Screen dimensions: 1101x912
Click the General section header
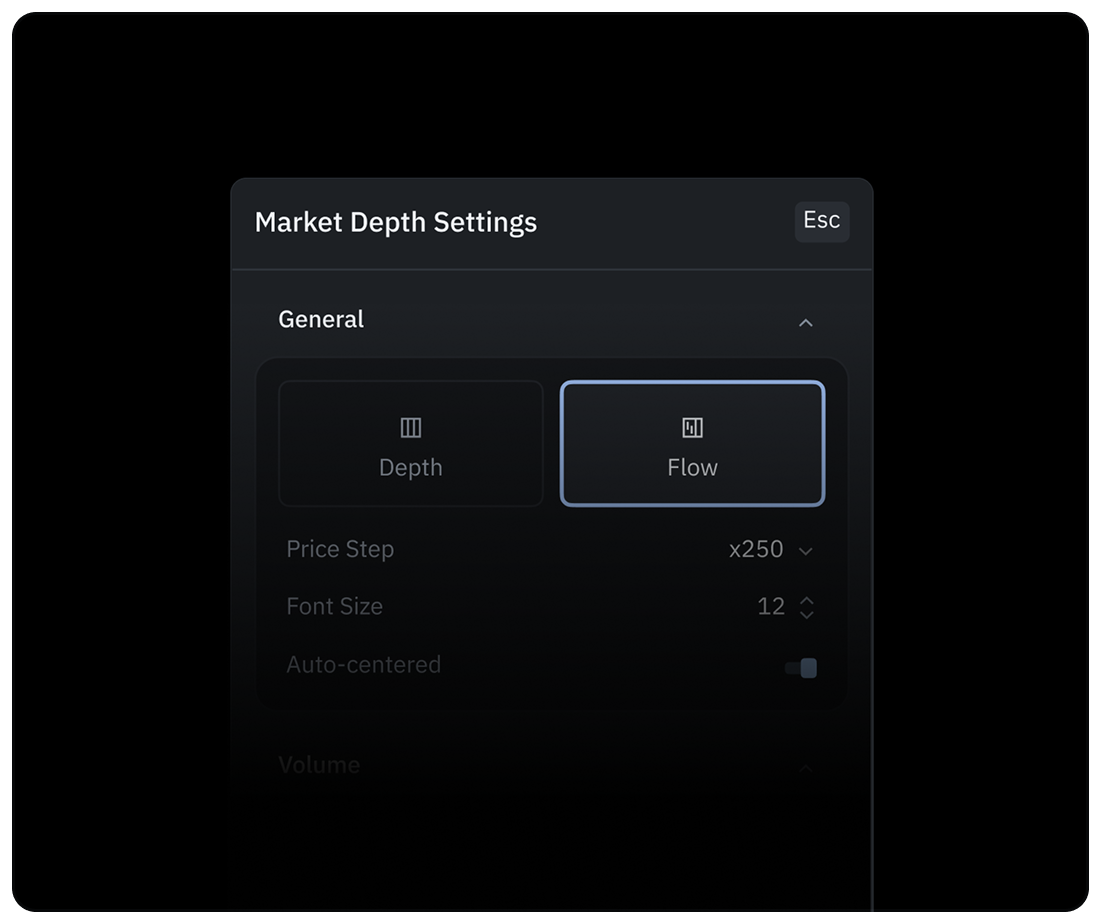[x=321, y=319]
